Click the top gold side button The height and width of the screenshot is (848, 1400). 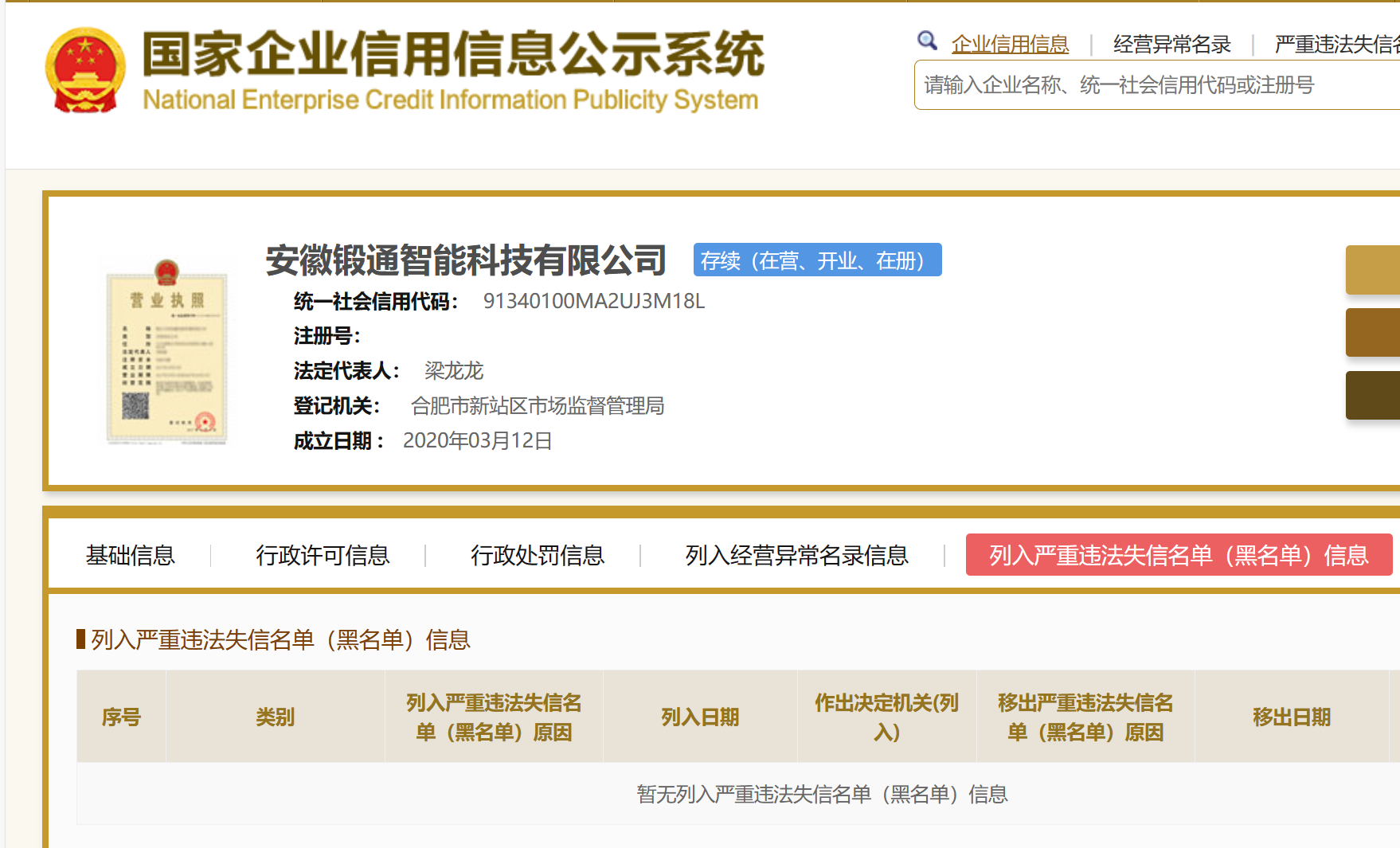click(x=1372, y=270)
